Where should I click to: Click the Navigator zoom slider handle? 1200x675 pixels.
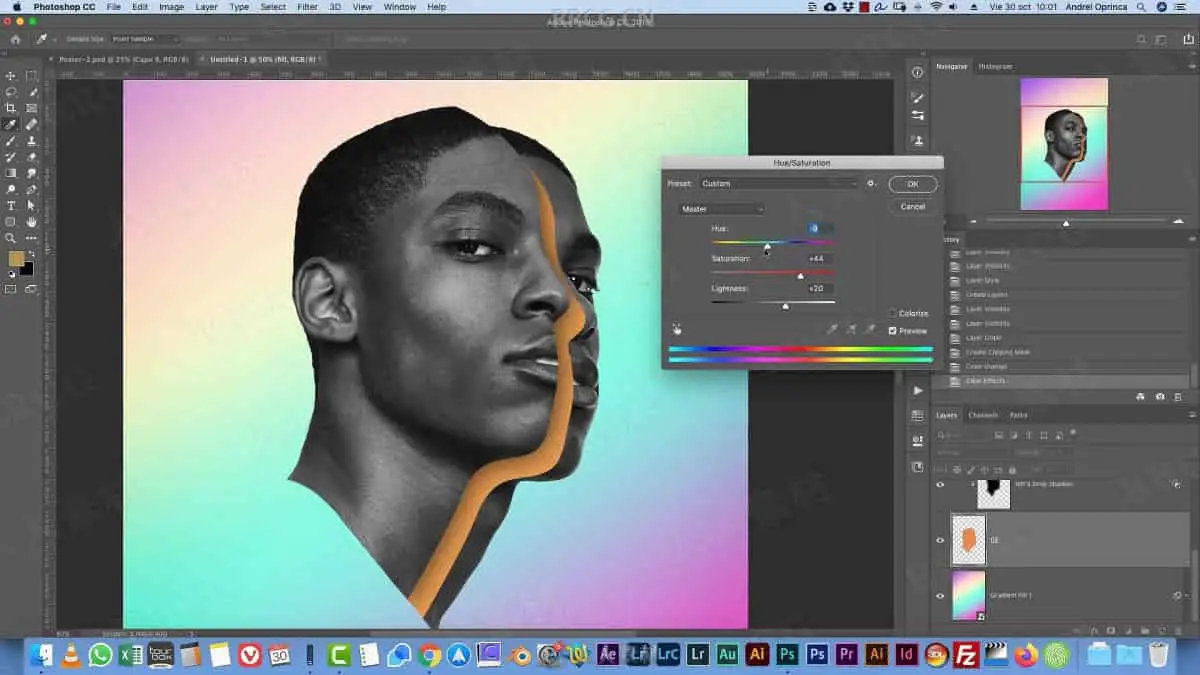click(1066, 223)
